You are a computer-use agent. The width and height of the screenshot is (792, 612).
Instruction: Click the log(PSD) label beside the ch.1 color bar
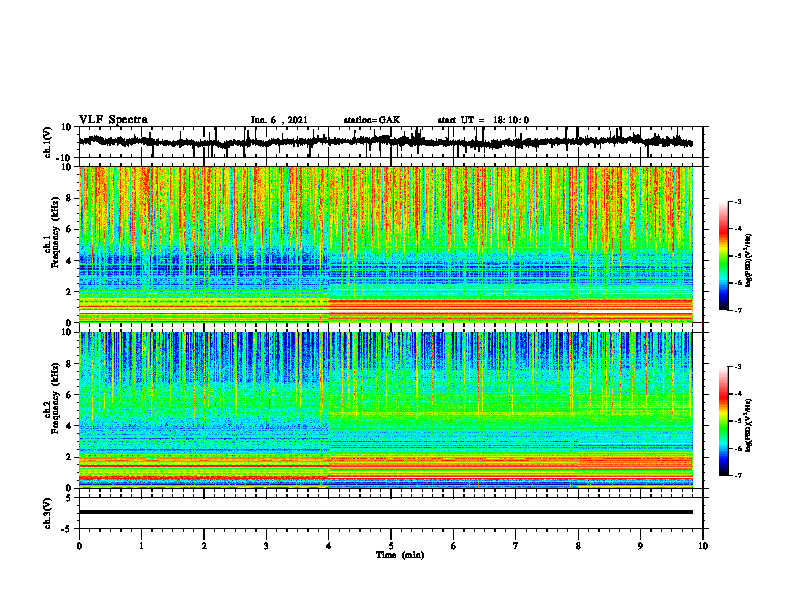[749, 260]
